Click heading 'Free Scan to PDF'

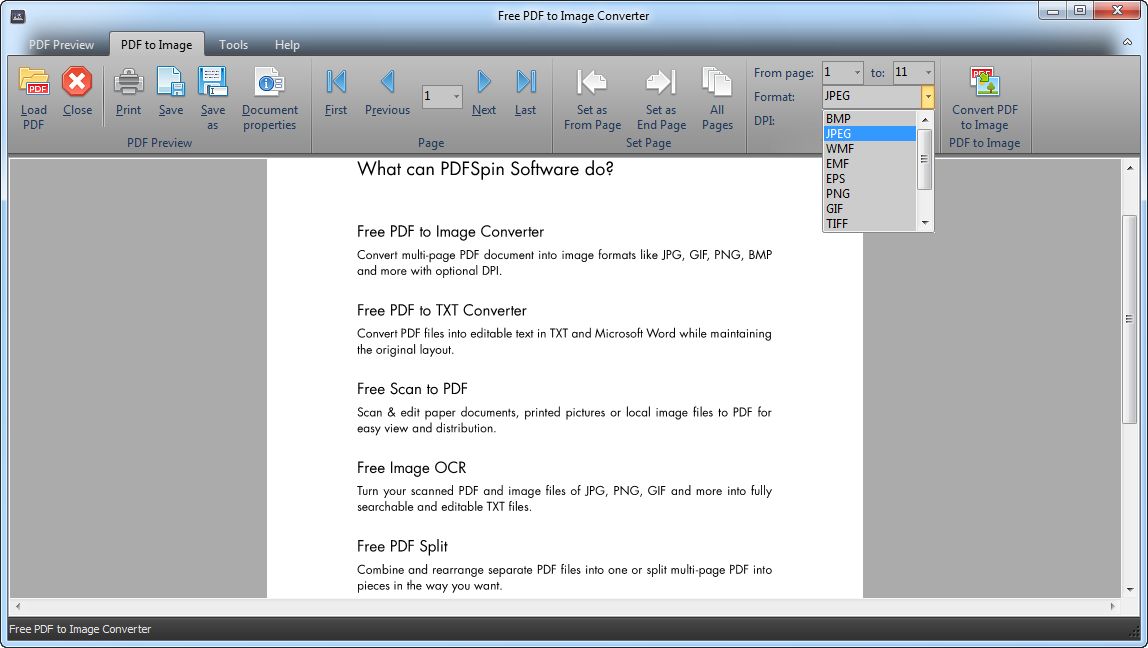coord(411,389)
